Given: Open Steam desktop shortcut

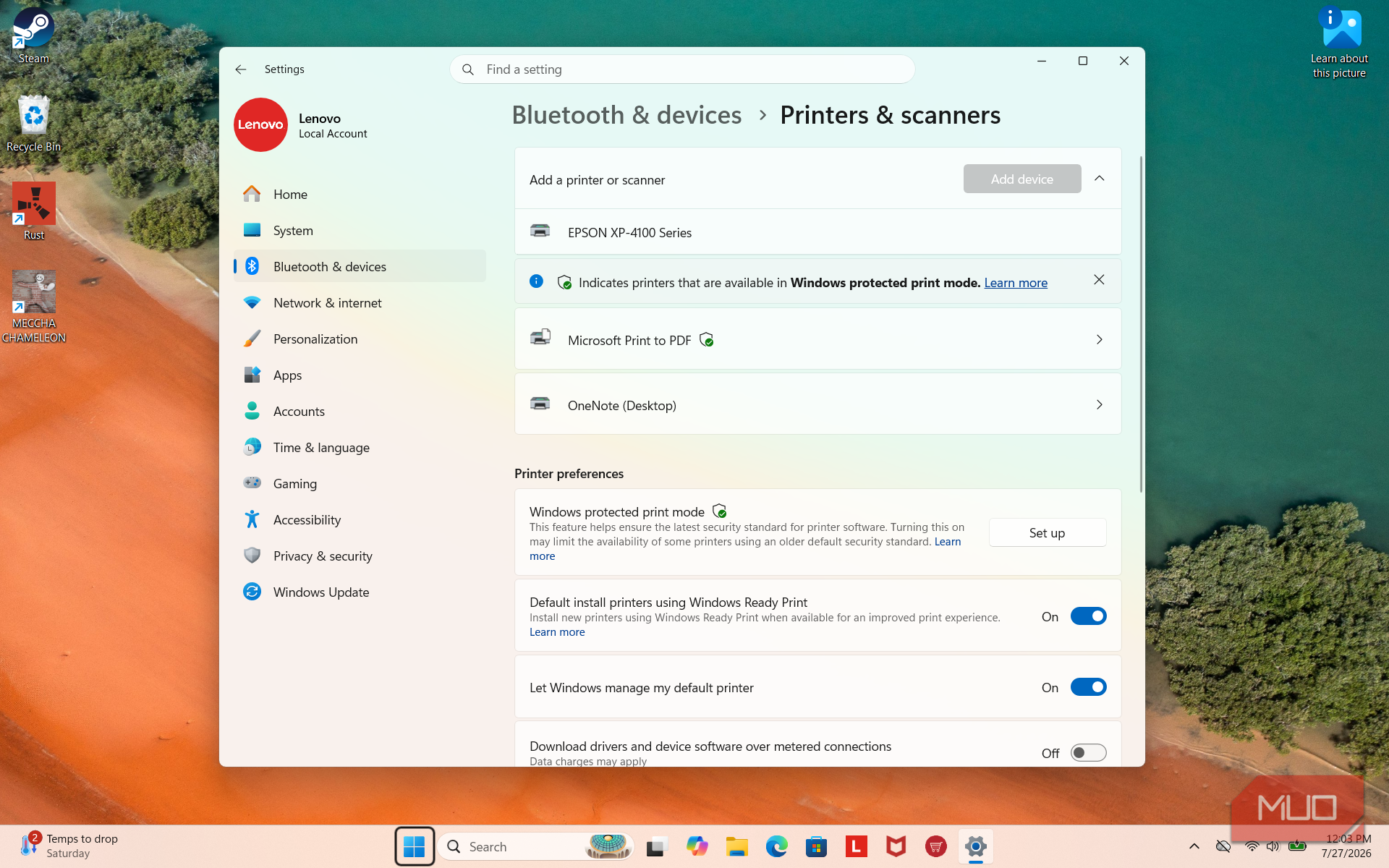Looking at the screenshot, I should coord(33,36).
